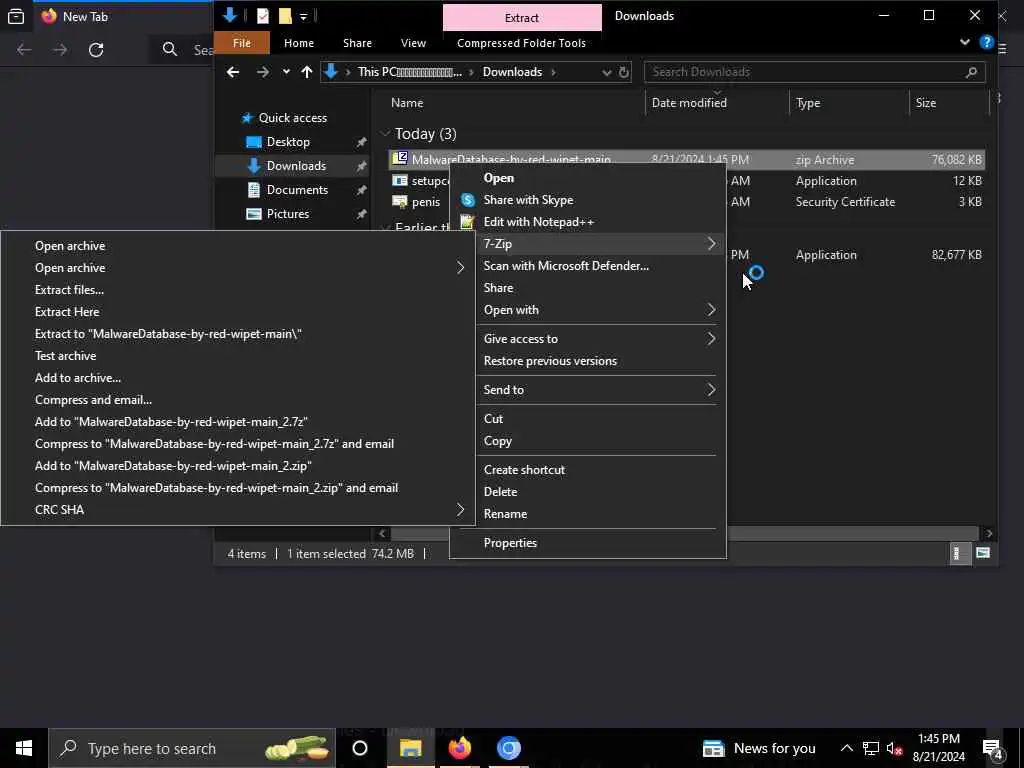This screenshot has width=1024, height=768.
Task: Choose Extract Here in 7-Zip submenu
Action: click(x=67, y=312)
